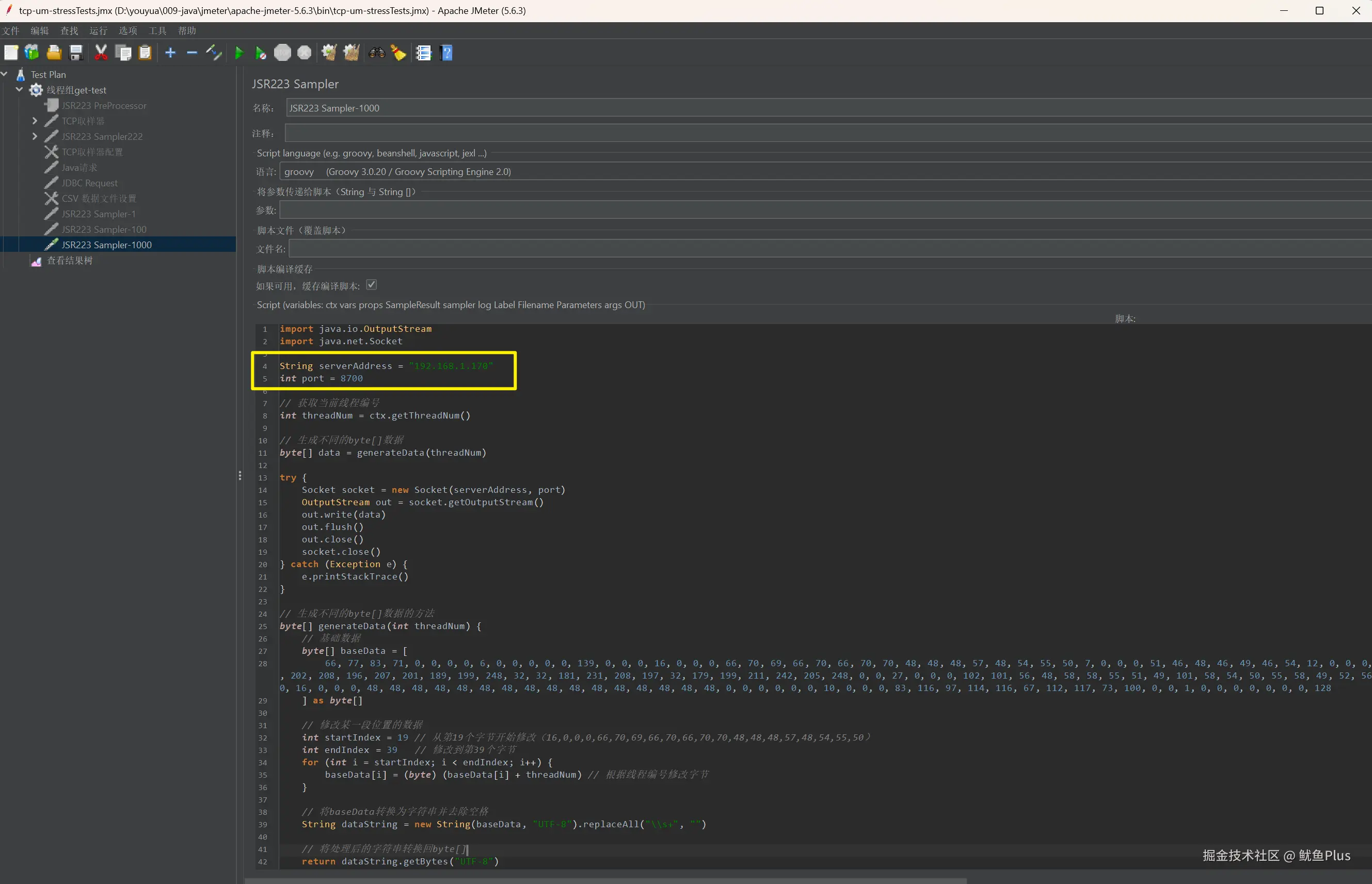The height and width of the screenshot is (884, 1372).
Task: Click the Cut scissors icon
Action: click(x=101, y=53)
